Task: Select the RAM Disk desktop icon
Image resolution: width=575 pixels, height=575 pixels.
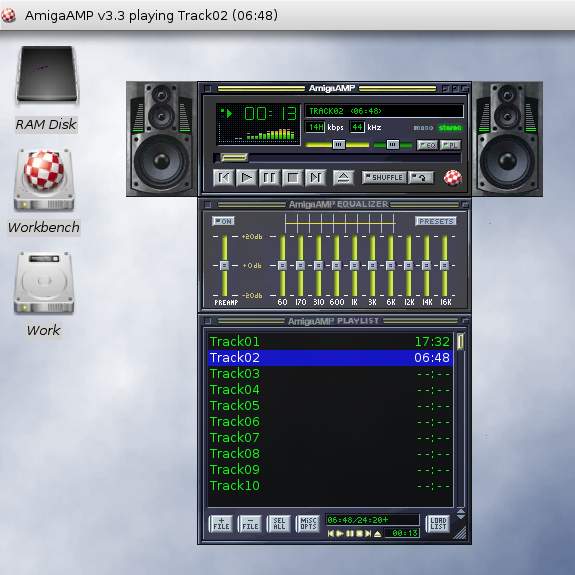Action: tap(47, 75)
